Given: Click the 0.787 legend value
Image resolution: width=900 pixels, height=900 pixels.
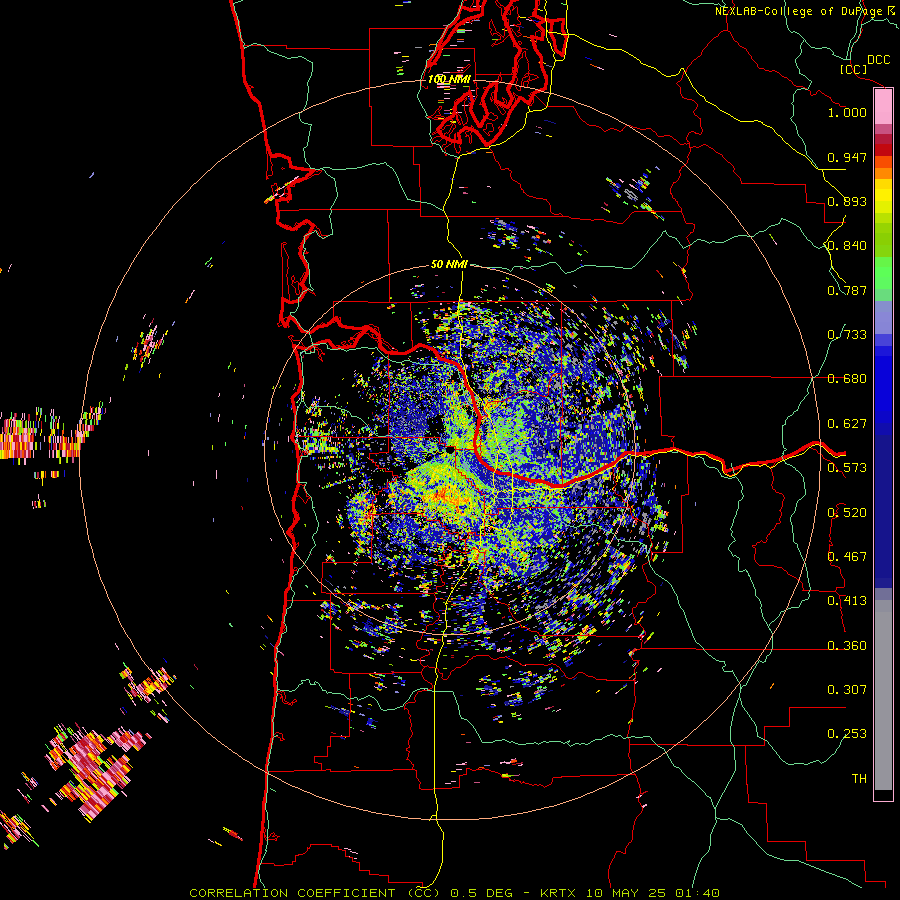Looking at the screenshot, I should (x=847, y=290).
